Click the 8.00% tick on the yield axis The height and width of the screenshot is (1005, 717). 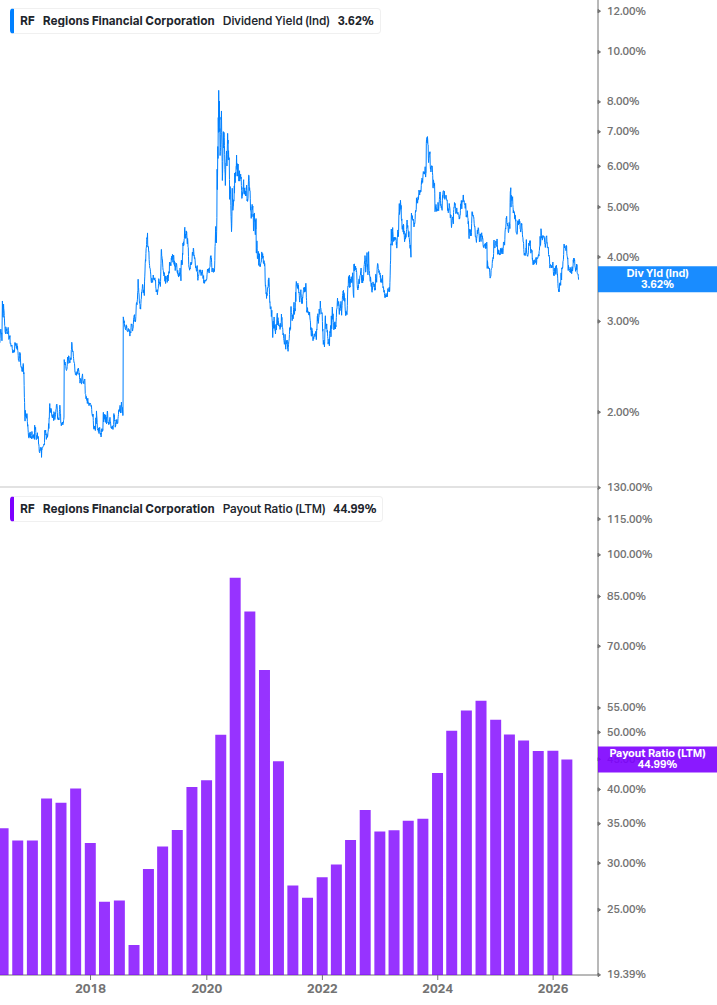pos(623,101)
